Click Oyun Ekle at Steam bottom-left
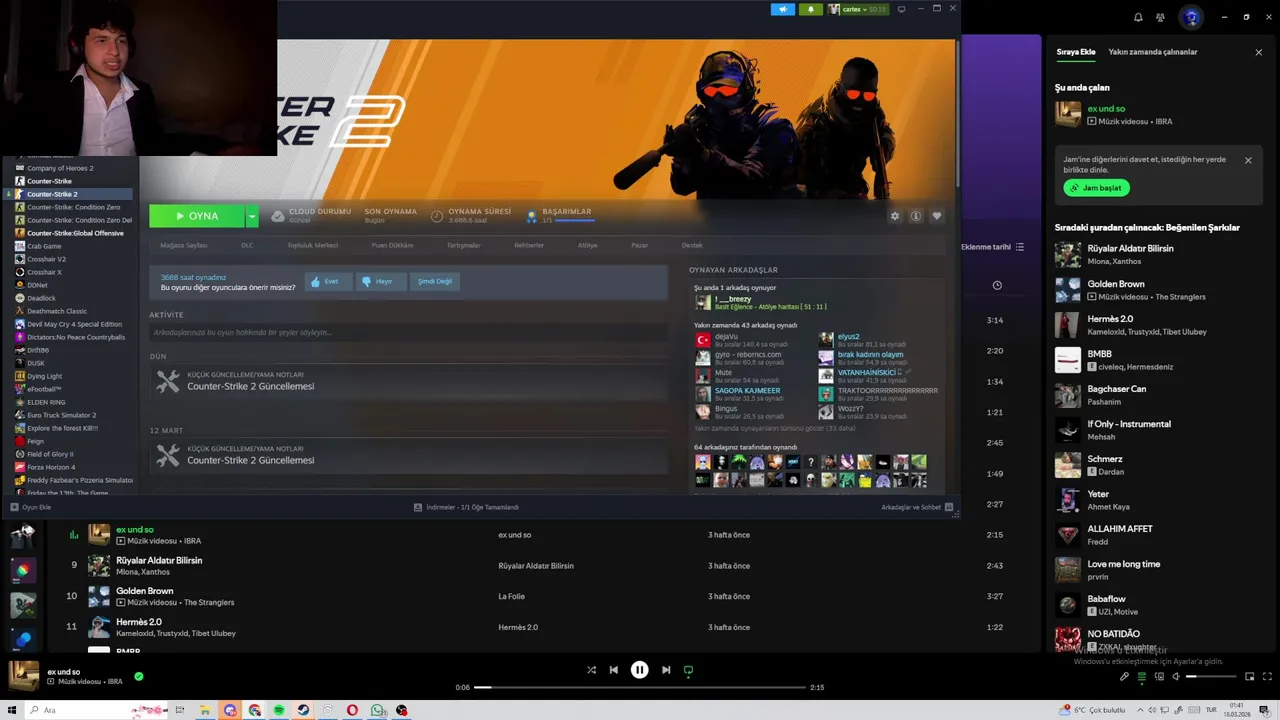Viewport: 1280px width, 720px height. tap(31, 507)
